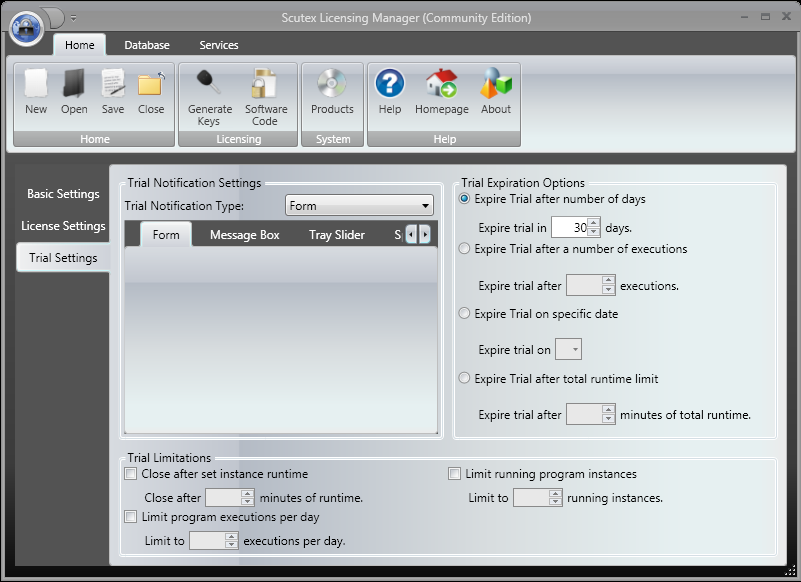
Task: Select Expire Trial after number of days
Action: (464, 199)
